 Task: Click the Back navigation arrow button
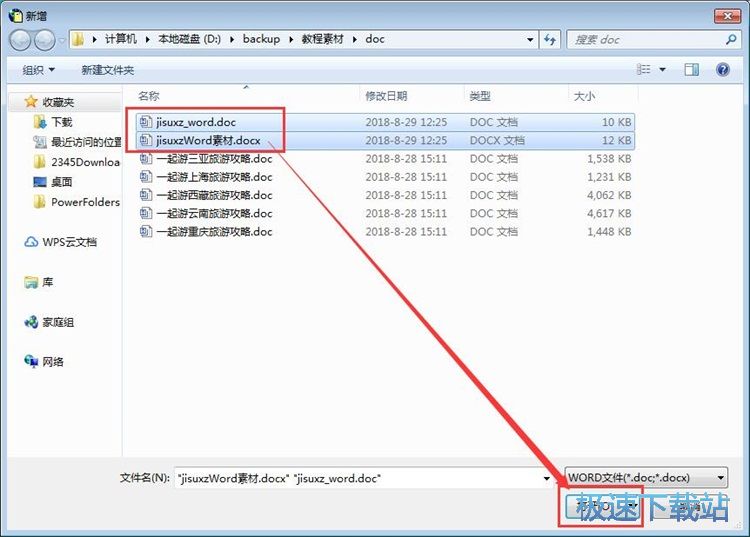(x=21, y=40)
